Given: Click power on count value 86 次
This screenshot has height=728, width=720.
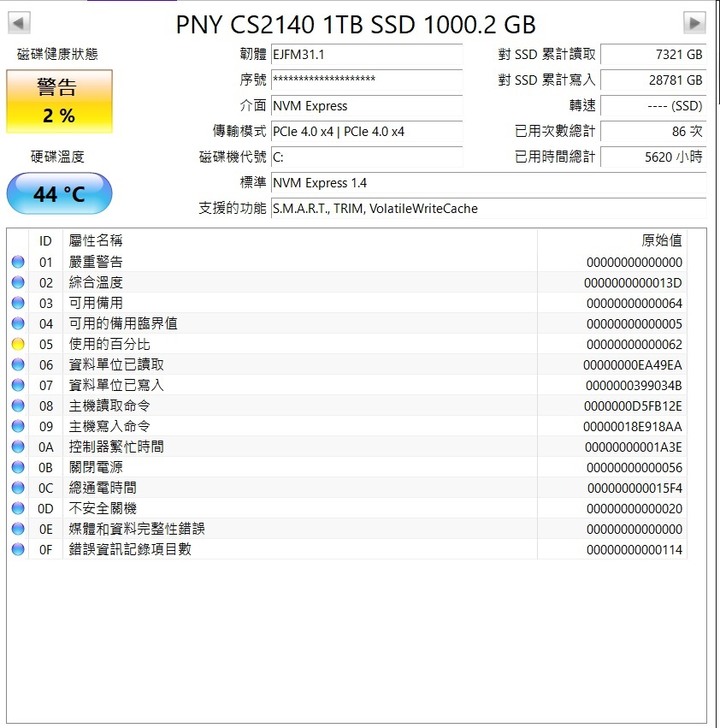Looking at the screenshot, I should tap(653, 131).
